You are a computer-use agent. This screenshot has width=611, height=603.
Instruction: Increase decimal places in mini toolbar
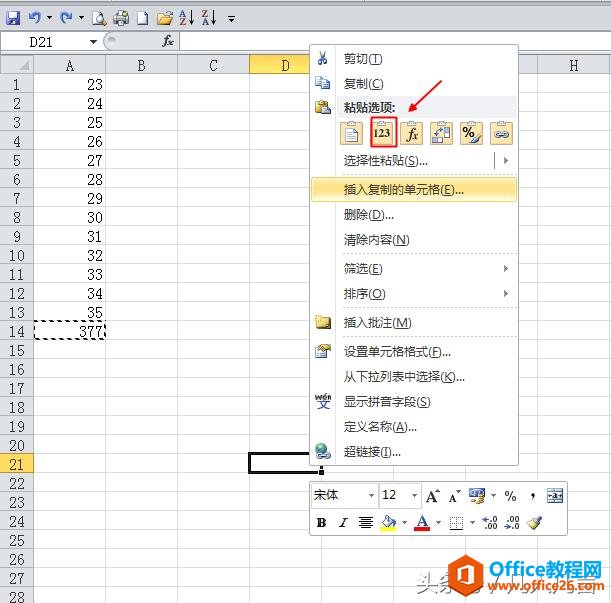point(490,522)
